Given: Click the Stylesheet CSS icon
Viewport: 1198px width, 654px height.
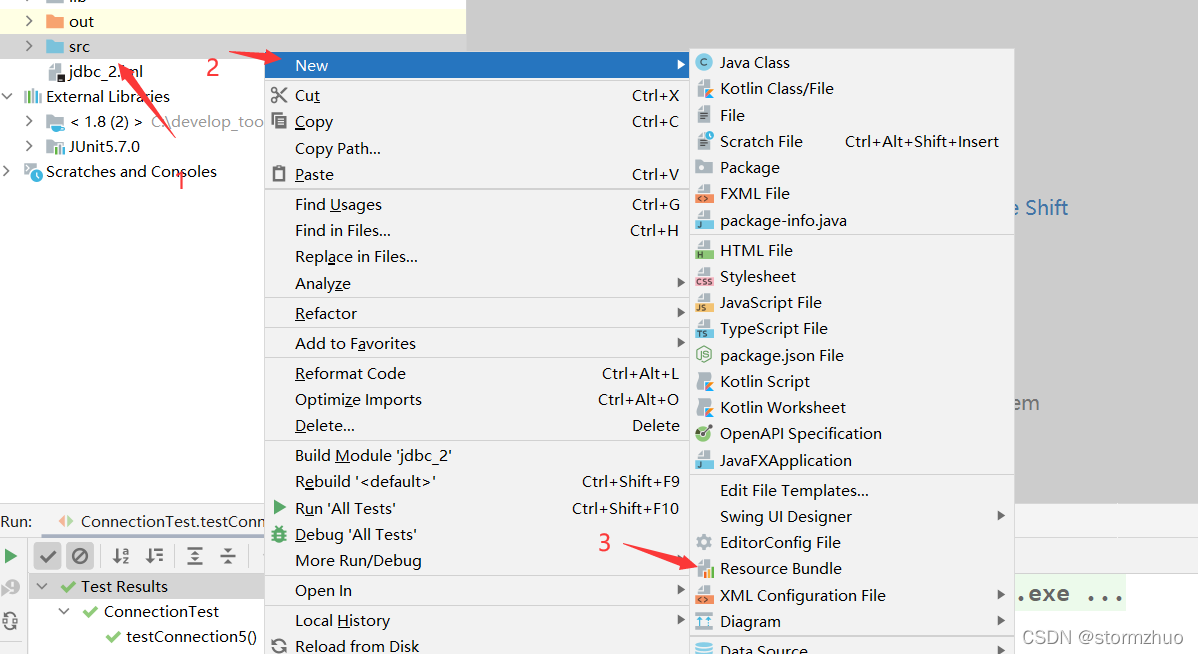Looking at the screenshot, I should (704, 277).
